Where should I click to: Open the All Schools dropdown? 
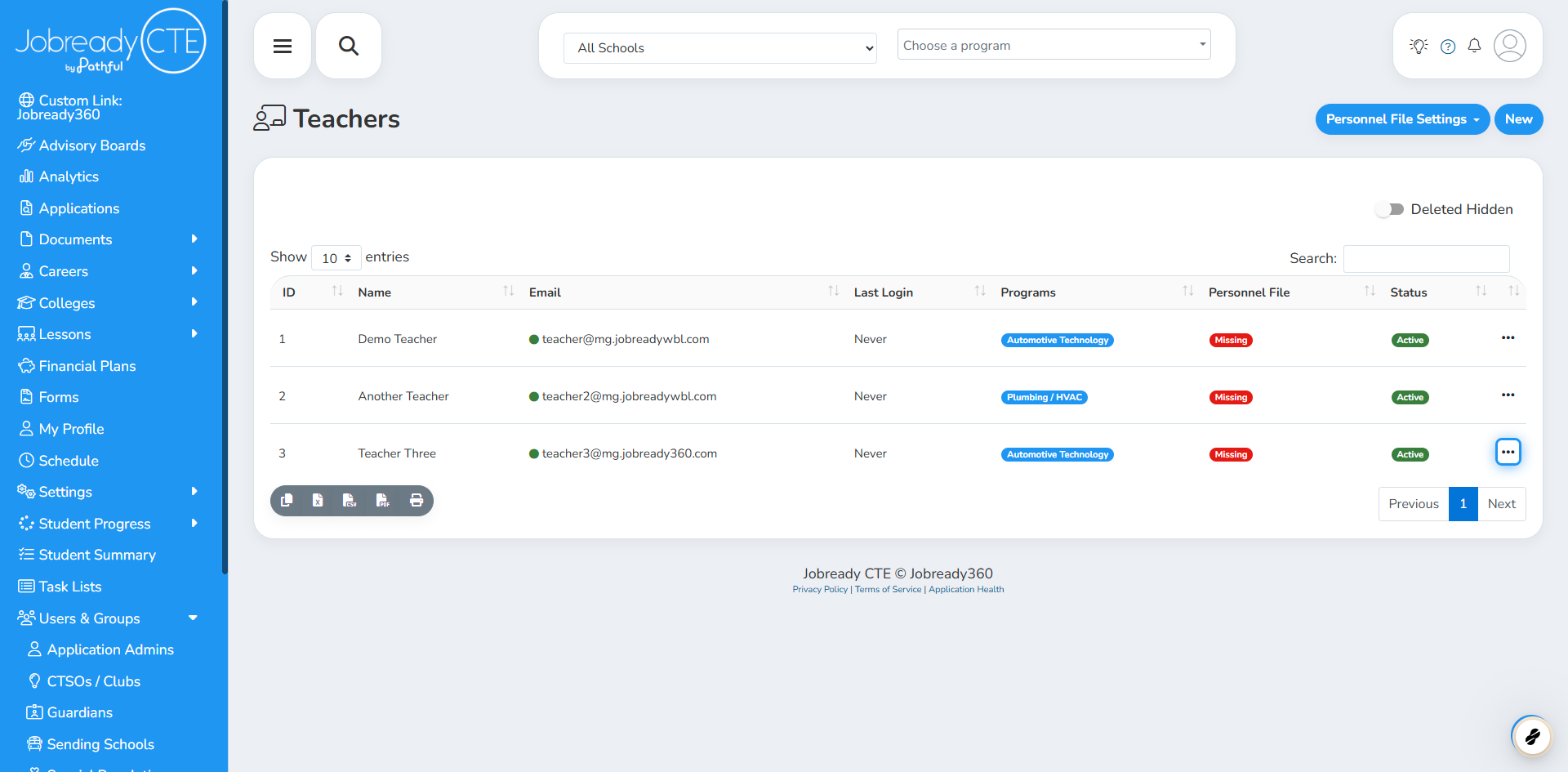coord(719,48)
